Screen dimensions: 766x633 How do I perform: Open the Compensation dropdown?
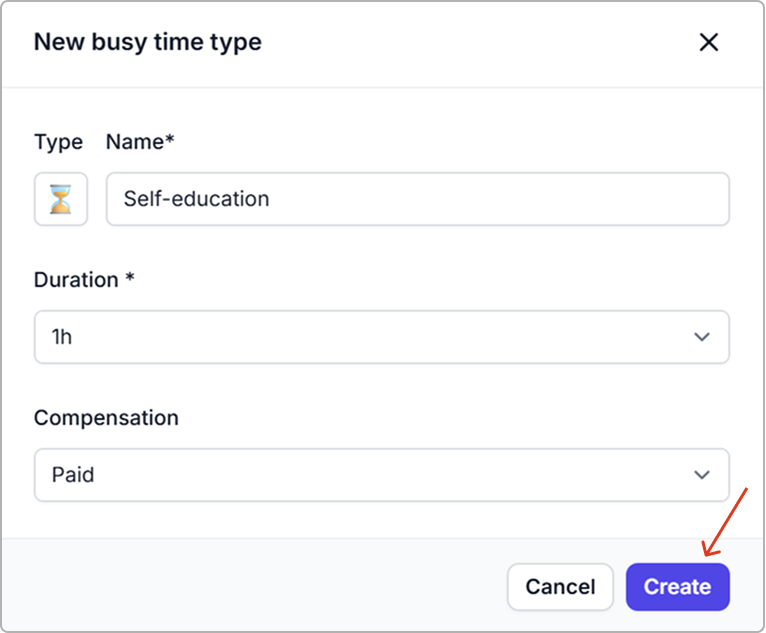381,475
